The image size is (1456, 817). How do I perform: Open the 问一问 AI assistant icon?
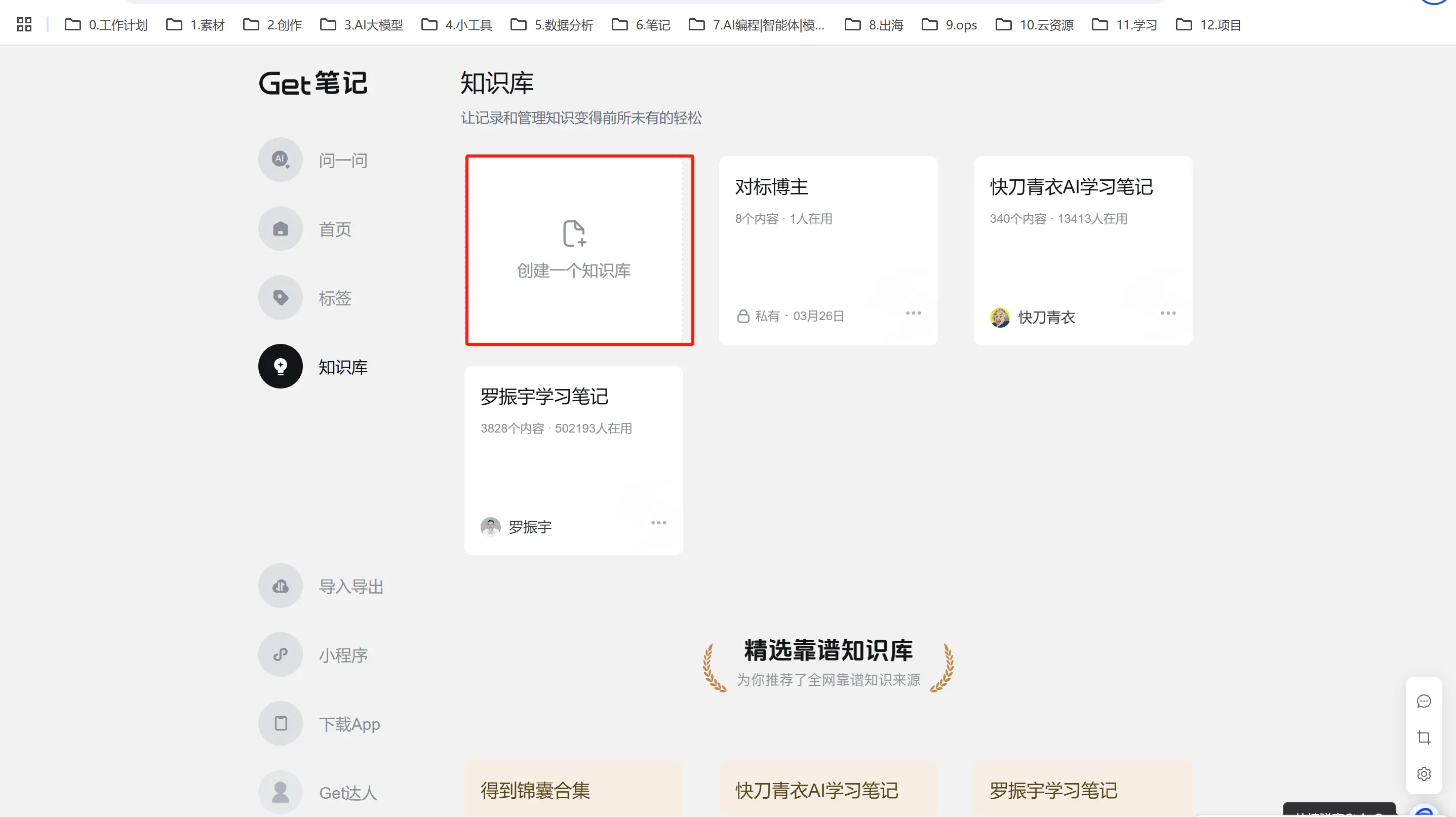[281, 160]
